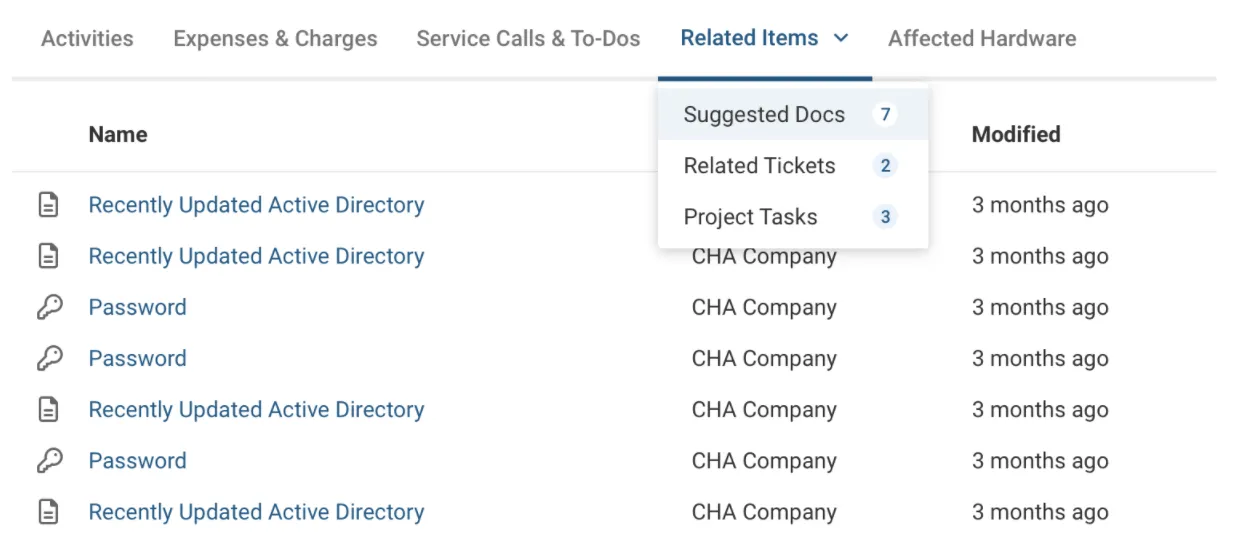Open the last Recently Updated Active Directory link
This screenshot has width=1236, height=554.
tap(256, 512)
